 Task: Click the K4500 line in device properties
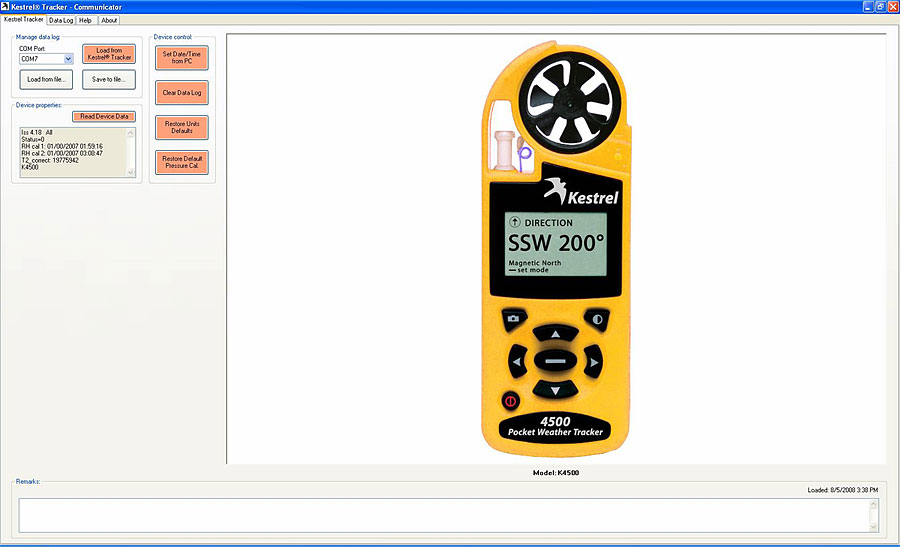point(30,167)
